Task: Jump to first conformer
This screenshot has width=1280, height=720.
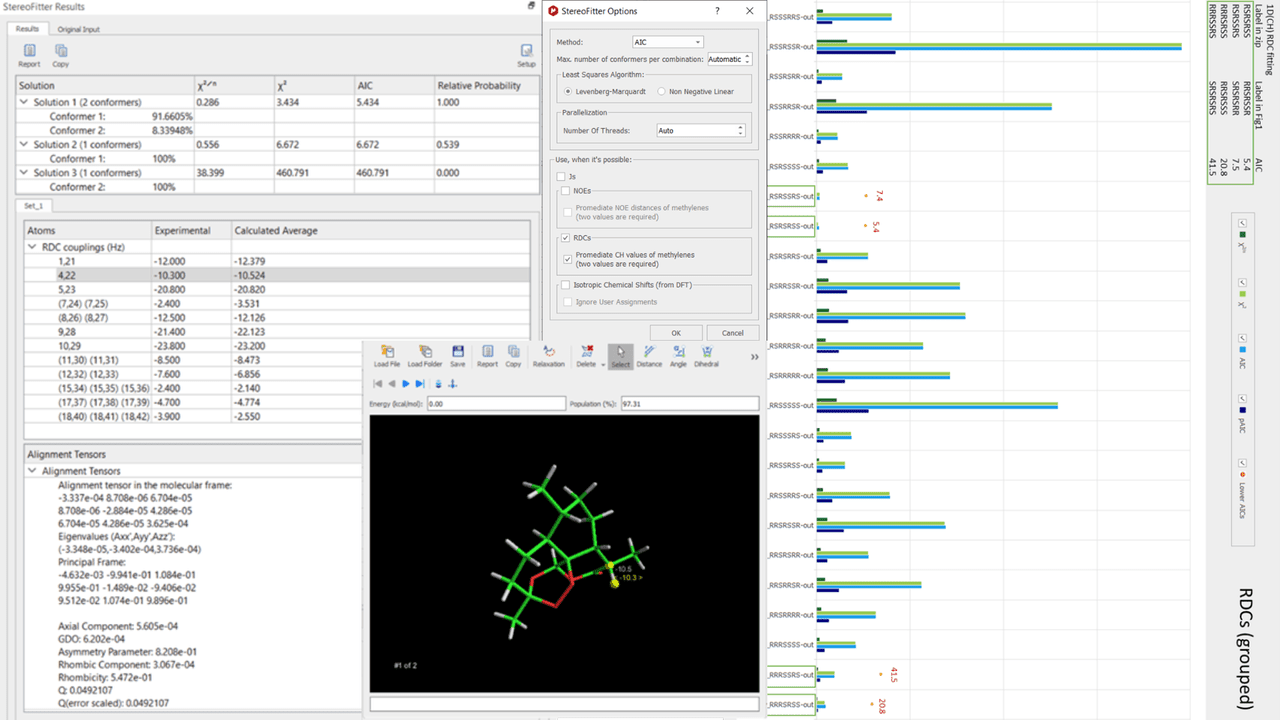Action: pyautogui.click(x=378, y=384)
